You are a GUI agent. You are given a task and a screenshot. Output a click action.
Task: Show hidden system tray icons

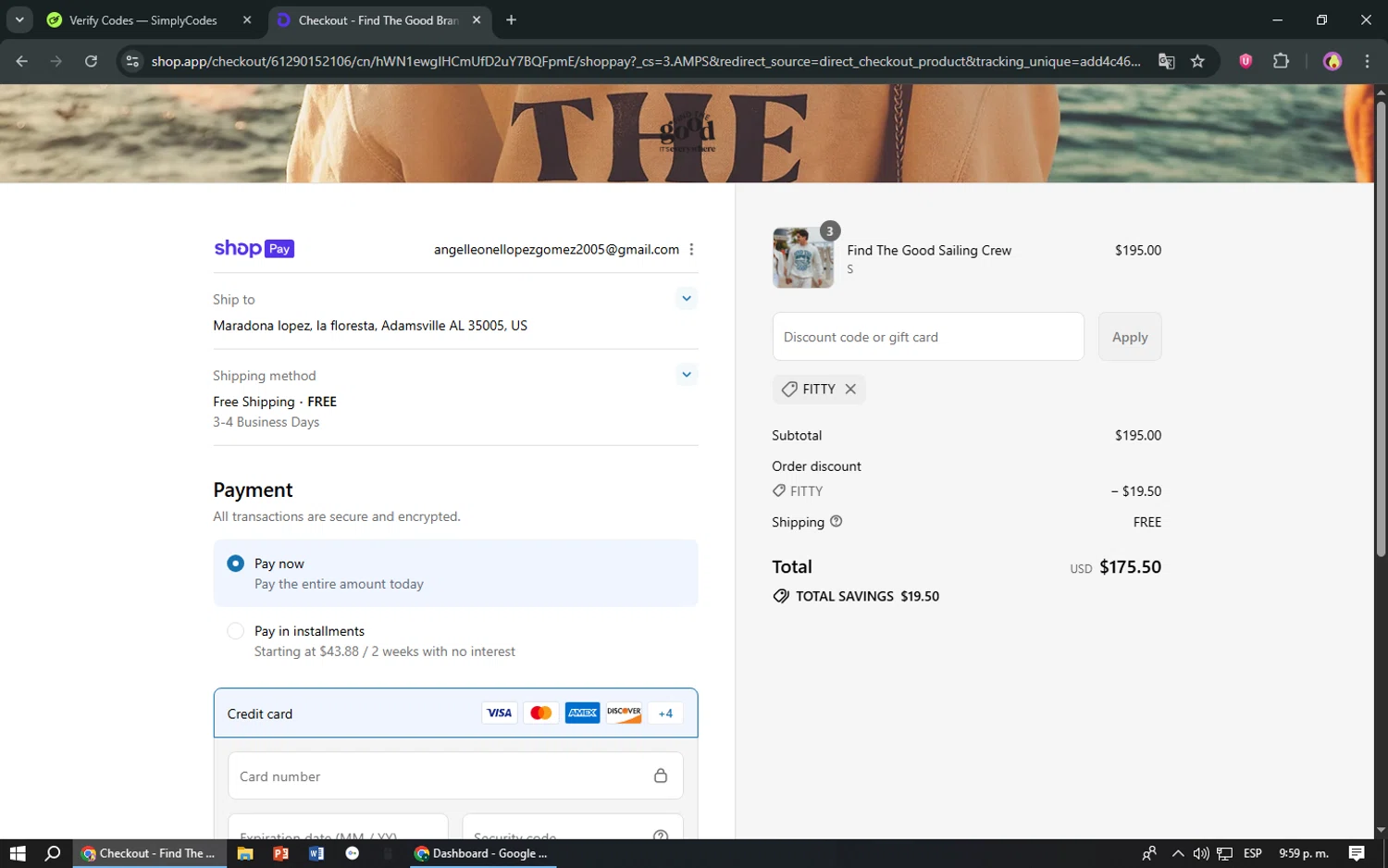[1177, 853]
